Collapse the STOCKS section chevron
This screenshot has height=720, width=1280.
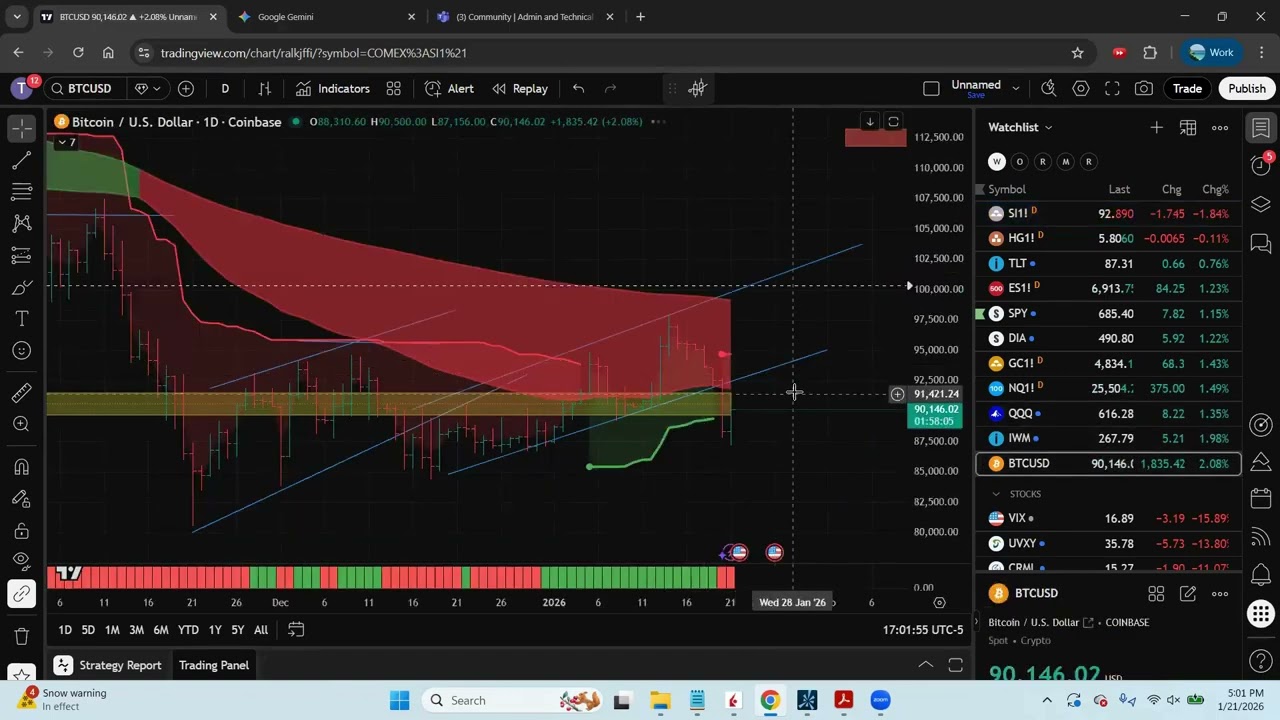pyautogui.click(x=996, y=494)
